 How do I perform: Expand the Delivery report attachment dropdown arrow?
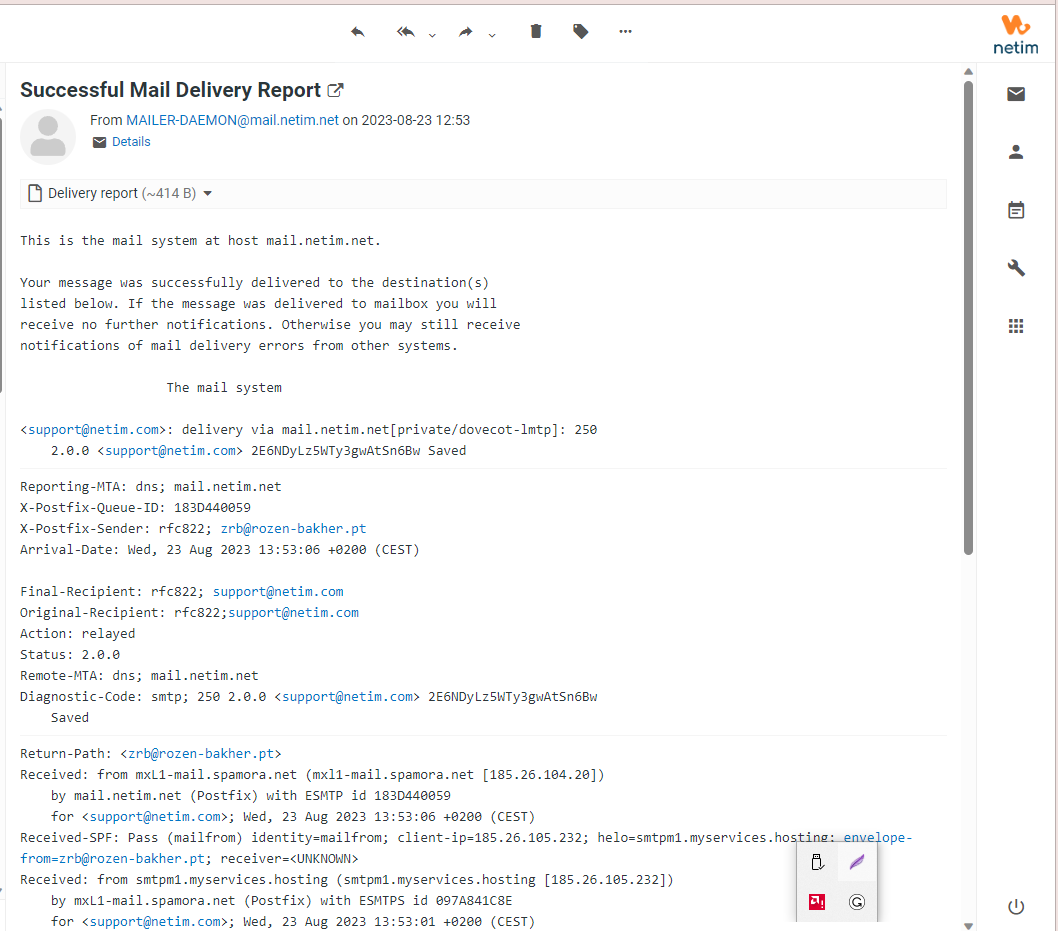(208, 194)
